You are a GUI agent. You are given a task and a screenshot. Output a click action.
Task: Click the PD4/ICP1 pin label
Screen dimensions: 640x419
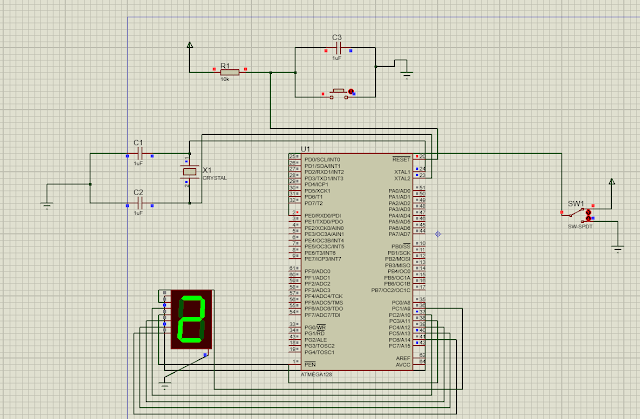point(316,184)
